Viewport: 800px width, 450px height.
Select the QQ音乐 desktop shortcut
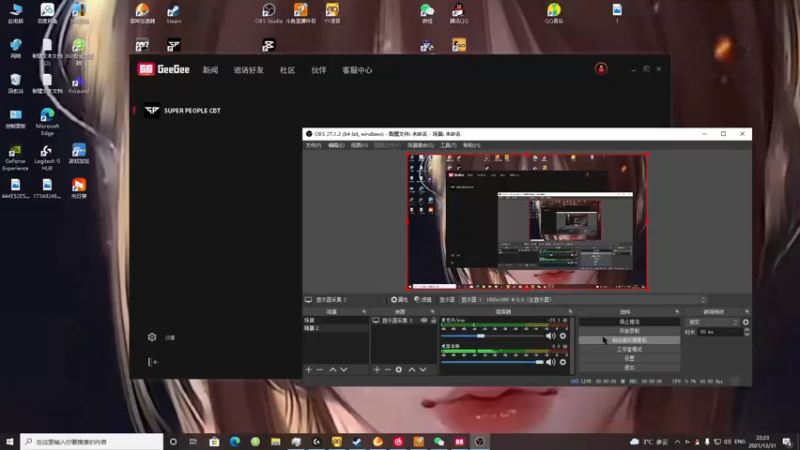pyautogui.click(x=554, y=13)
